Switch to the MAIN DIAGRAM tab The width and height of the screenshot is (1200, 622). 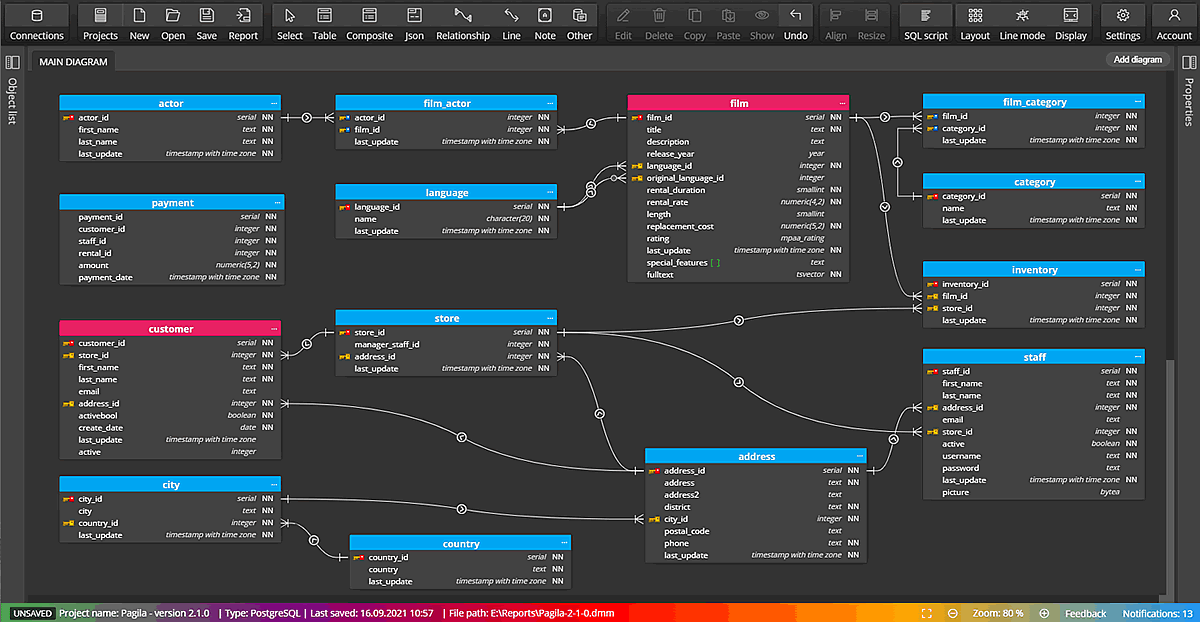[x=73, y=61]
